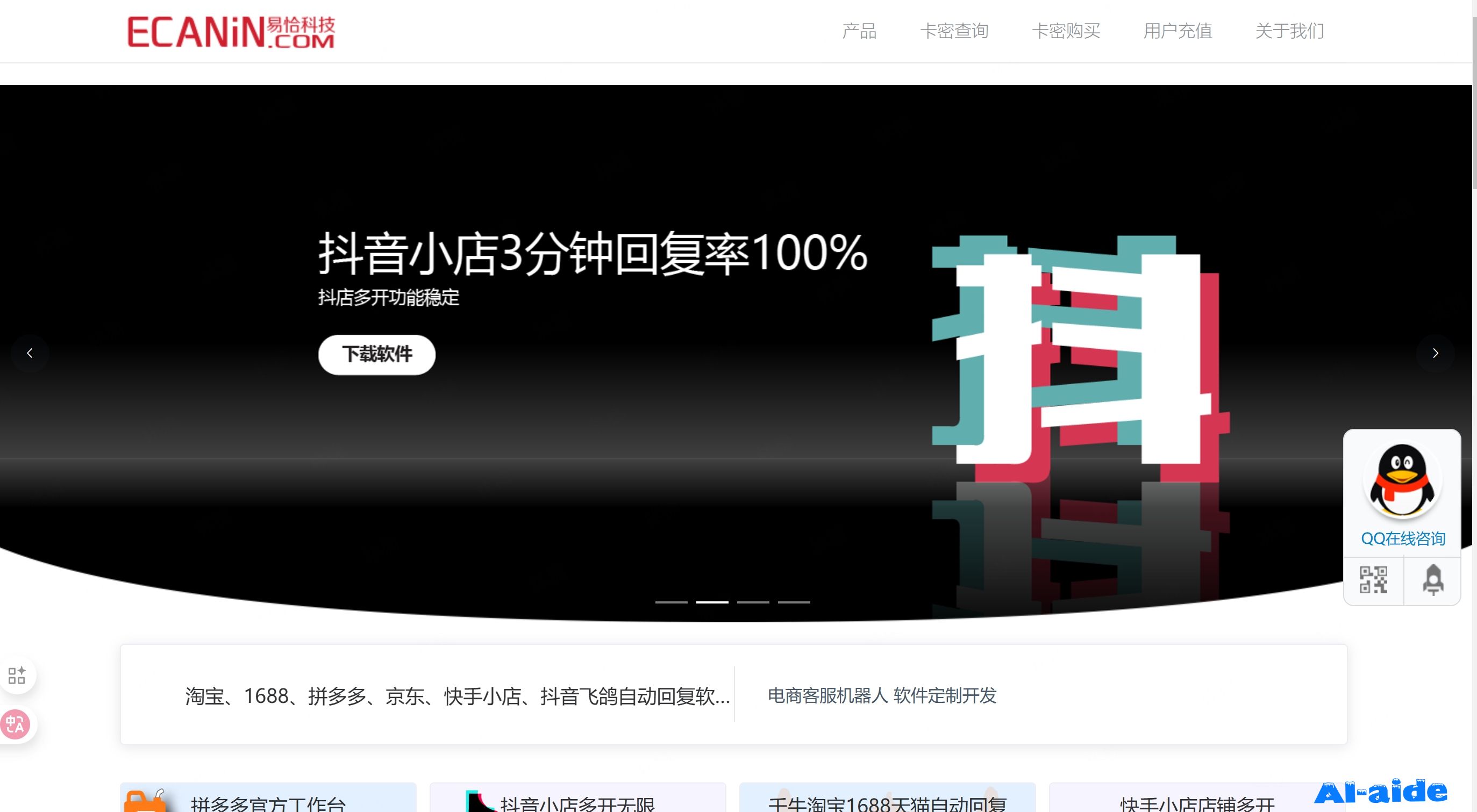
Task: Click the subtitle 抖店多开功能稳定
Action: point(389,297)
